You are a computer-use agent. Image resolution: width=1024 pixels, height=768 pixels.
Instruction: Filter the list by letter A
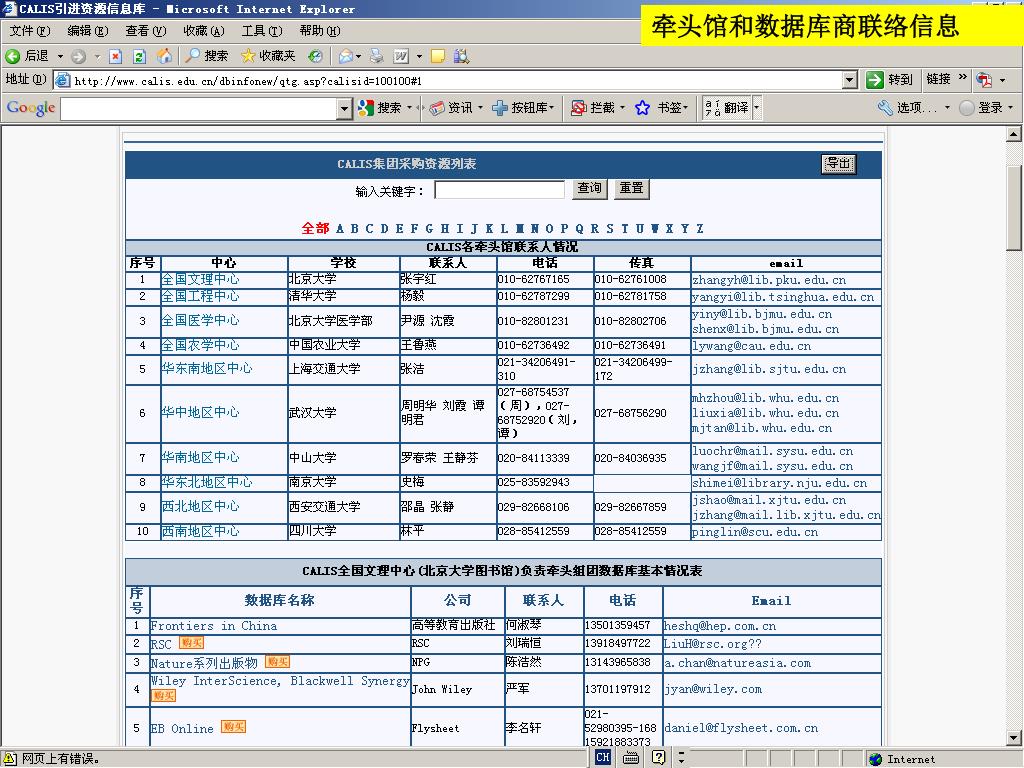point(340,229)
